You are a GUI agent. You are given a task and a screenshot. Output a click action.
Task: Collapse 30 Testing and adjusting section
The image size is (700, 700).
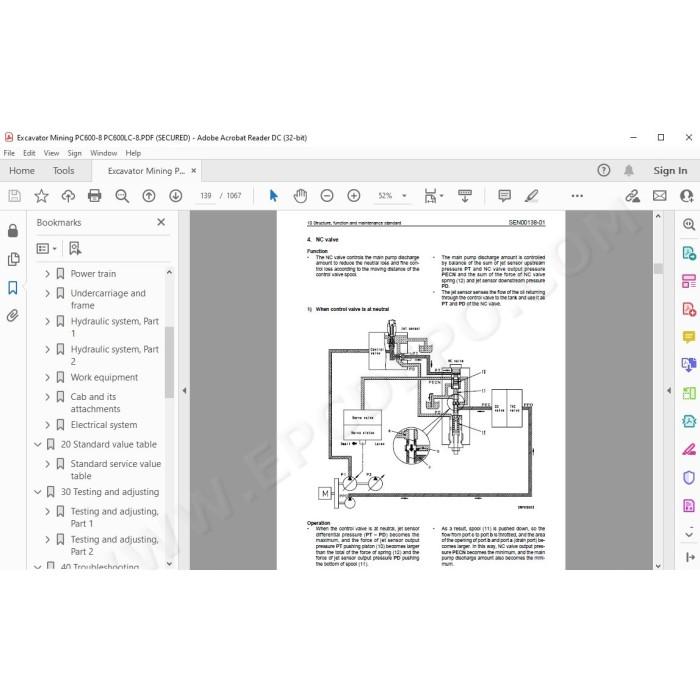38,492
